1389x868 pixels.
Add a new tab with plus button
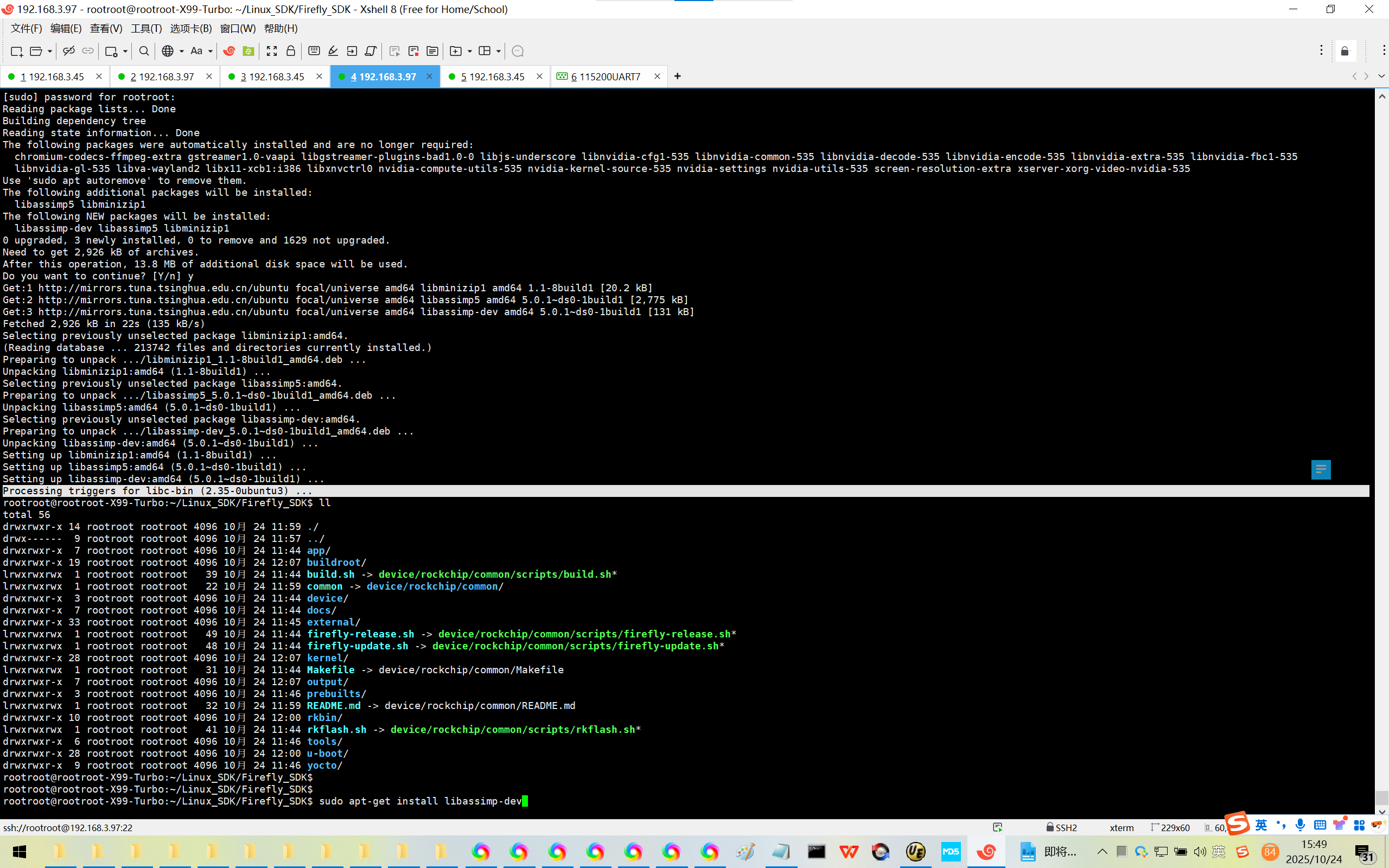(677, 76)
